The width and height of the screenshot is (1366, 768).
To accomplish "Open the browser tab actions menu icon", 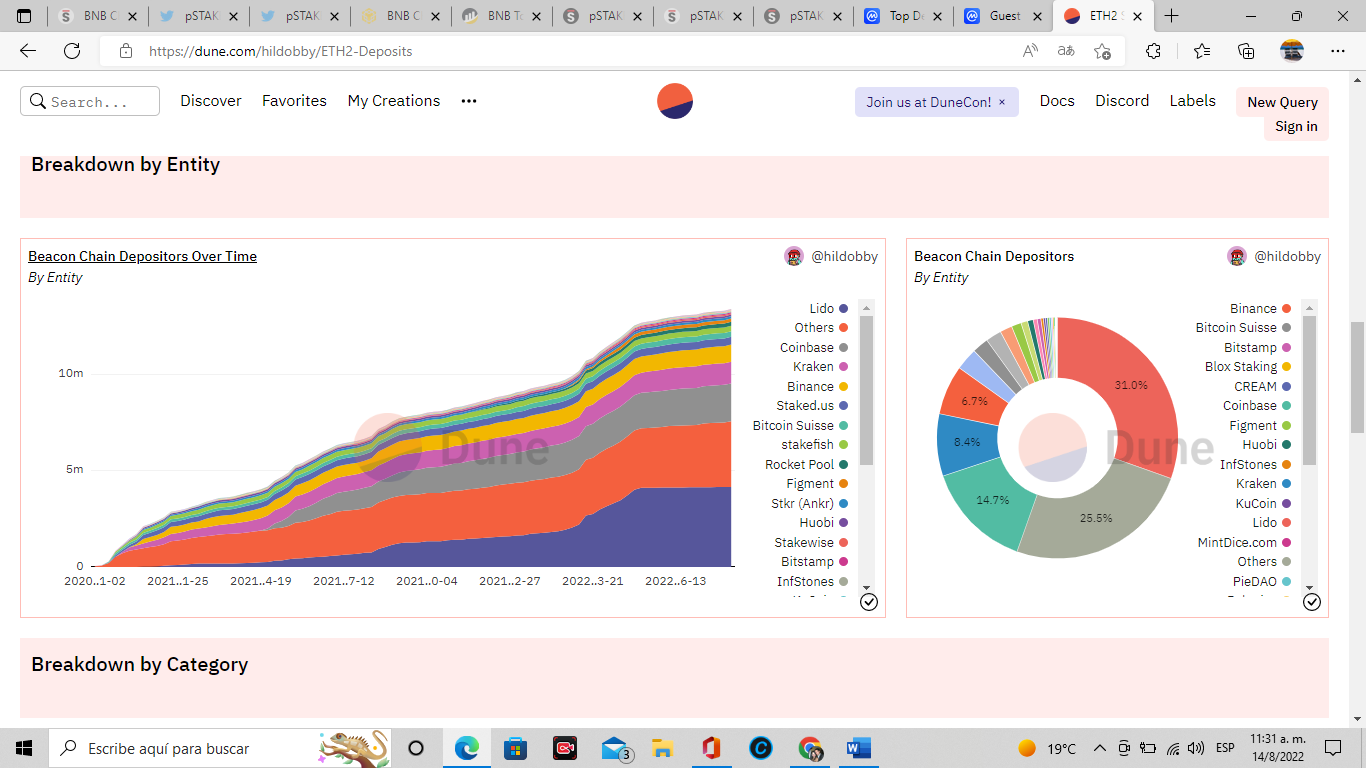I will click(24, 16).
